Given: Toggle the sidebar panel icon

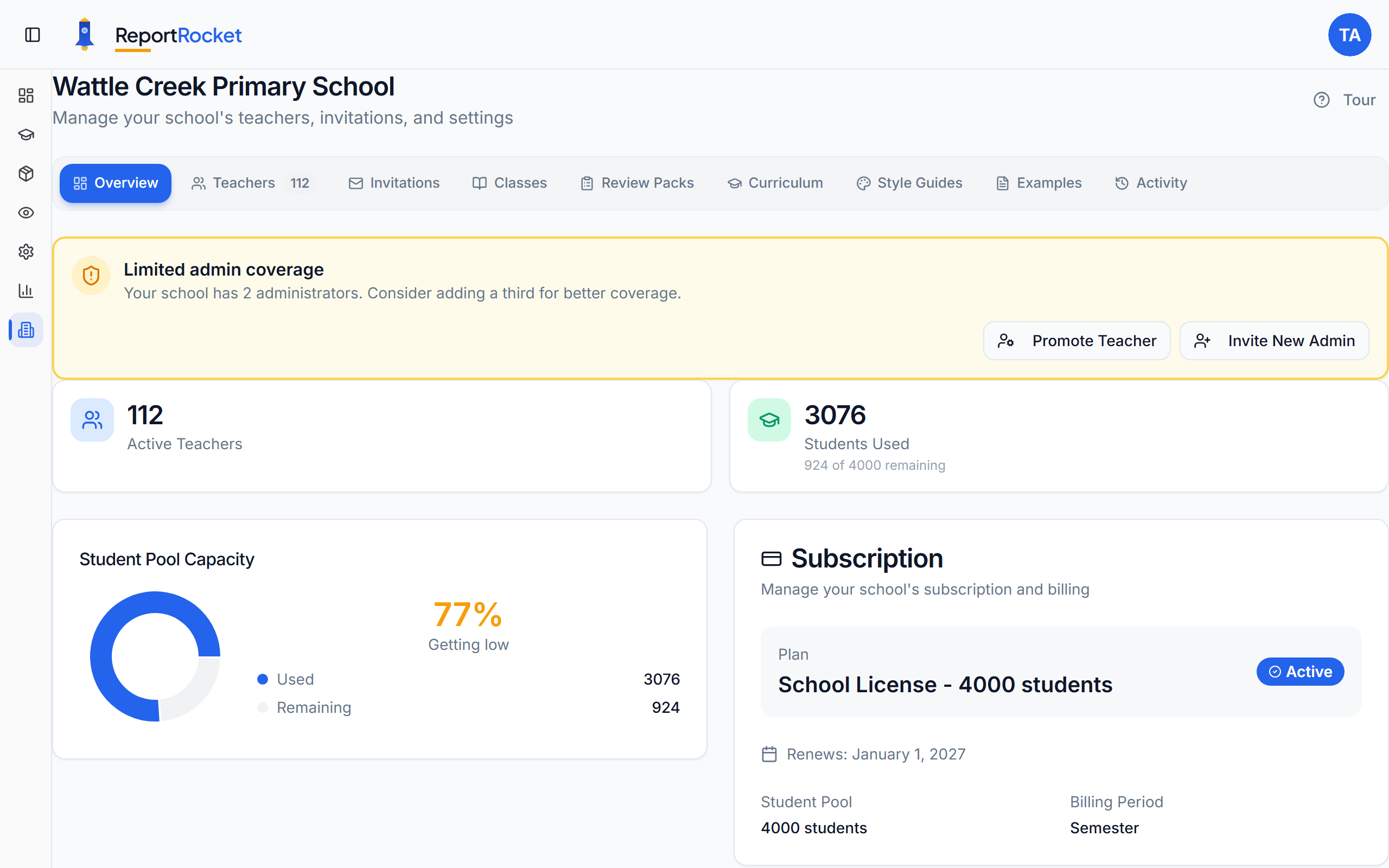Looking at the screenshot, I should (33, 35).
